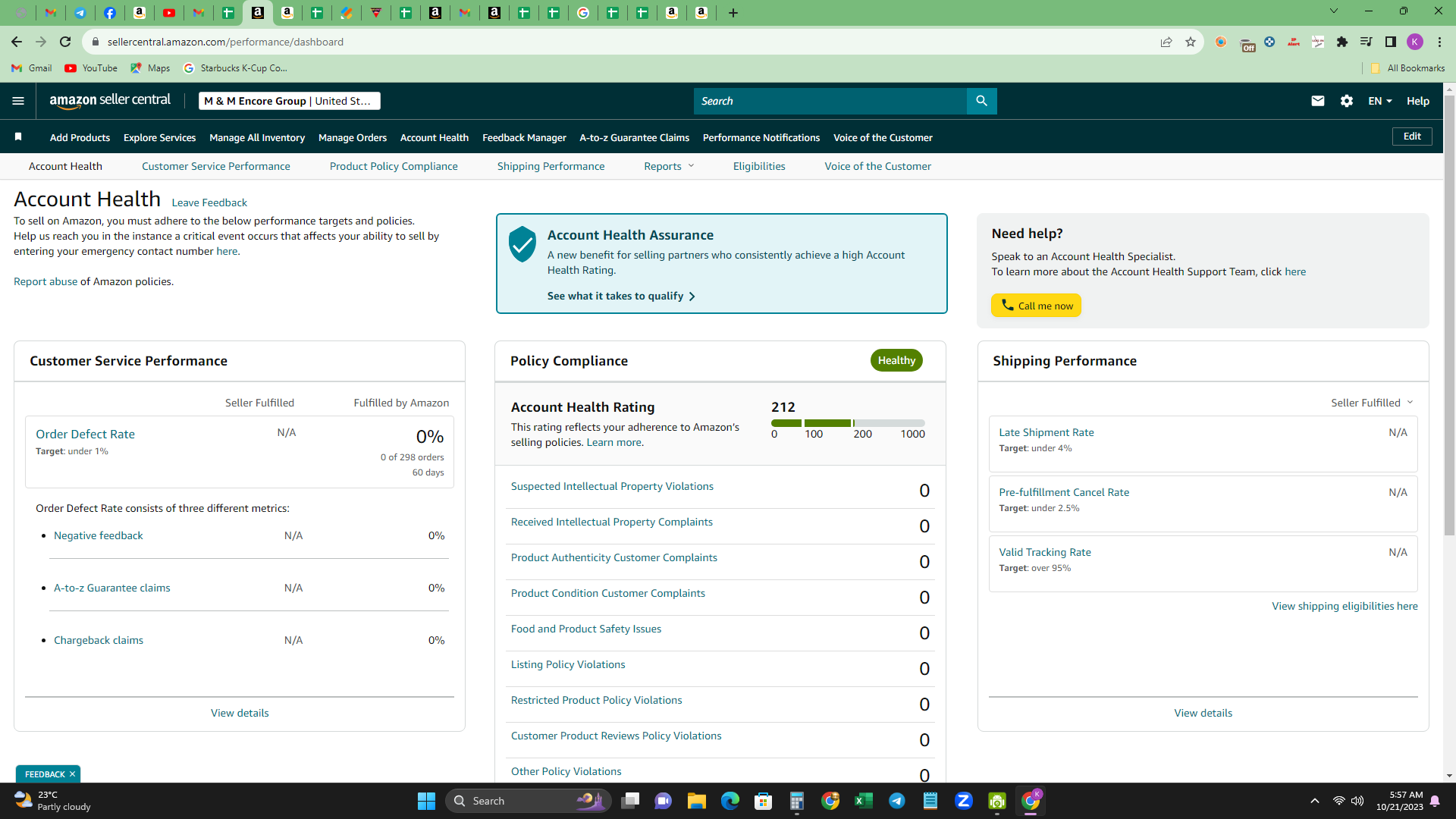
Task: Click the Help link in header
Action: 1418,101
